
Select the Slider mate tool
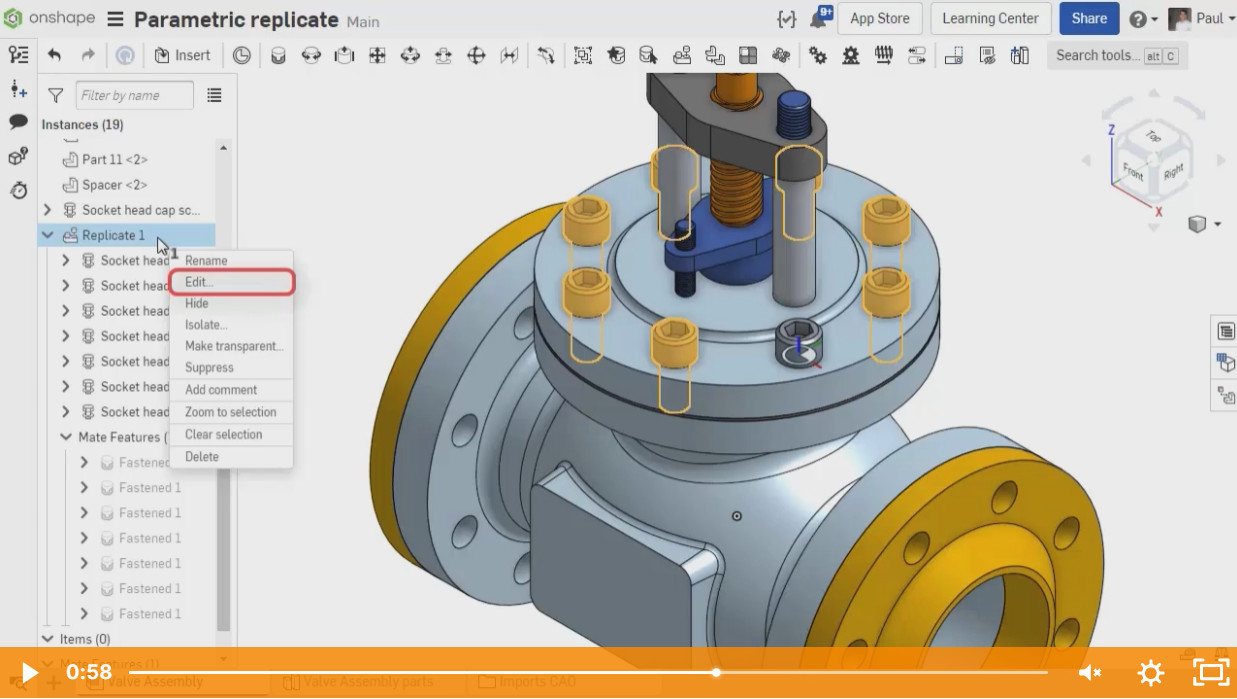click(x=344, y=56)
